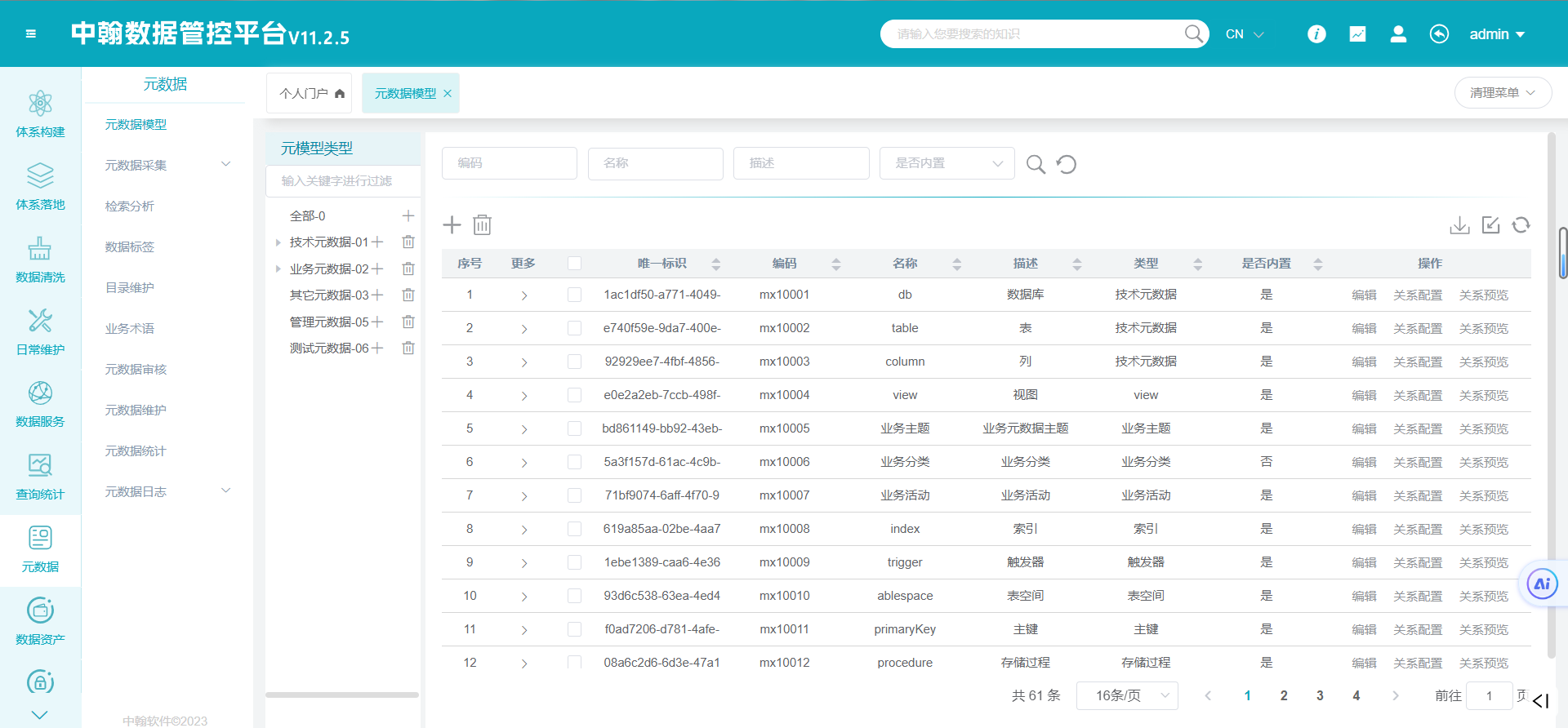The image size is (1568, 728).
Task: Go to next page arrow
Action: click(1396, 696)
